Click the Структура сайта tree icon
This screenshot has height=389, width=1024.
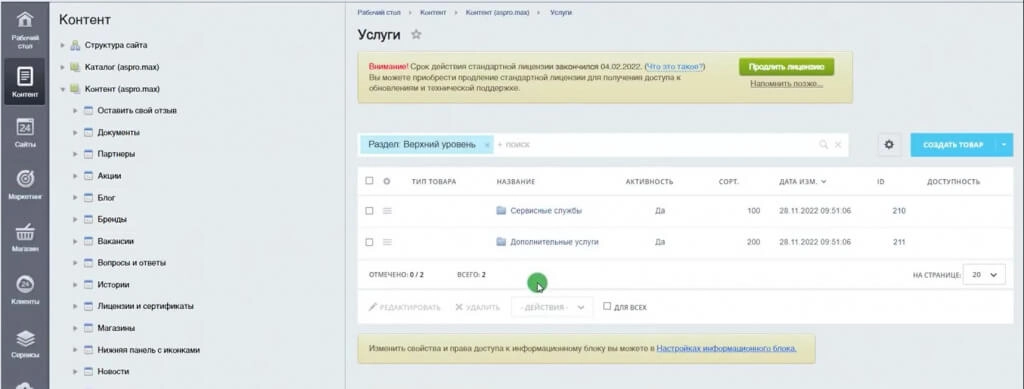point(75,45)
